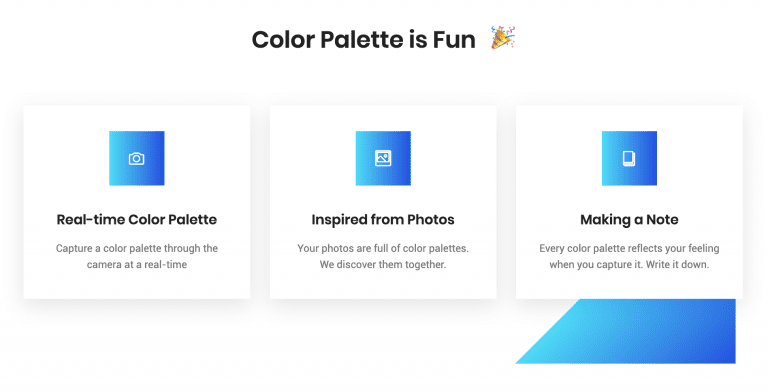
Task: Select the Making a Note heading
Action: pos(629,220)
